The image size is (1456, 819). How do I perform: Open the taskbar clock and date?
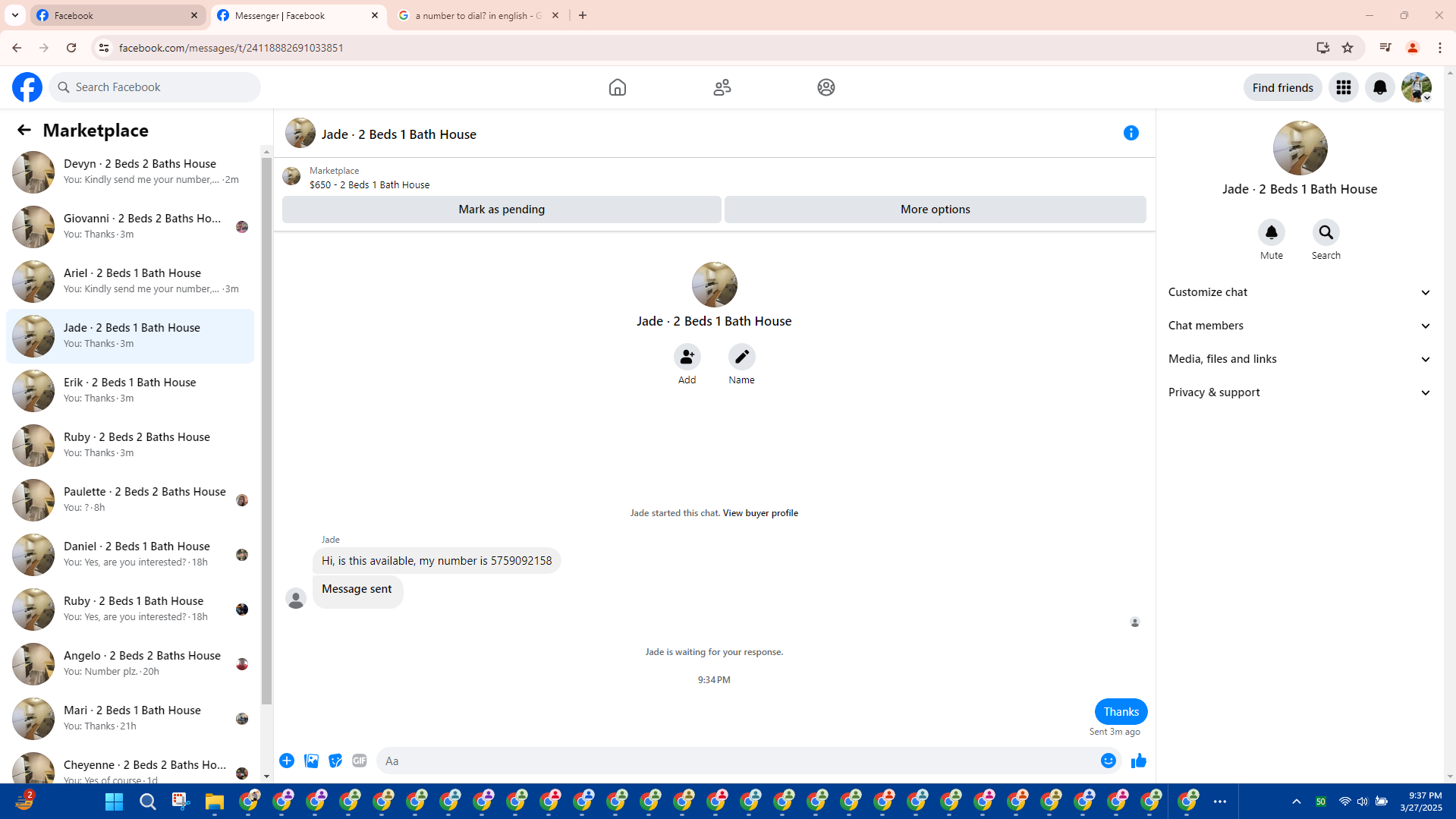(x=1421, y=802)
